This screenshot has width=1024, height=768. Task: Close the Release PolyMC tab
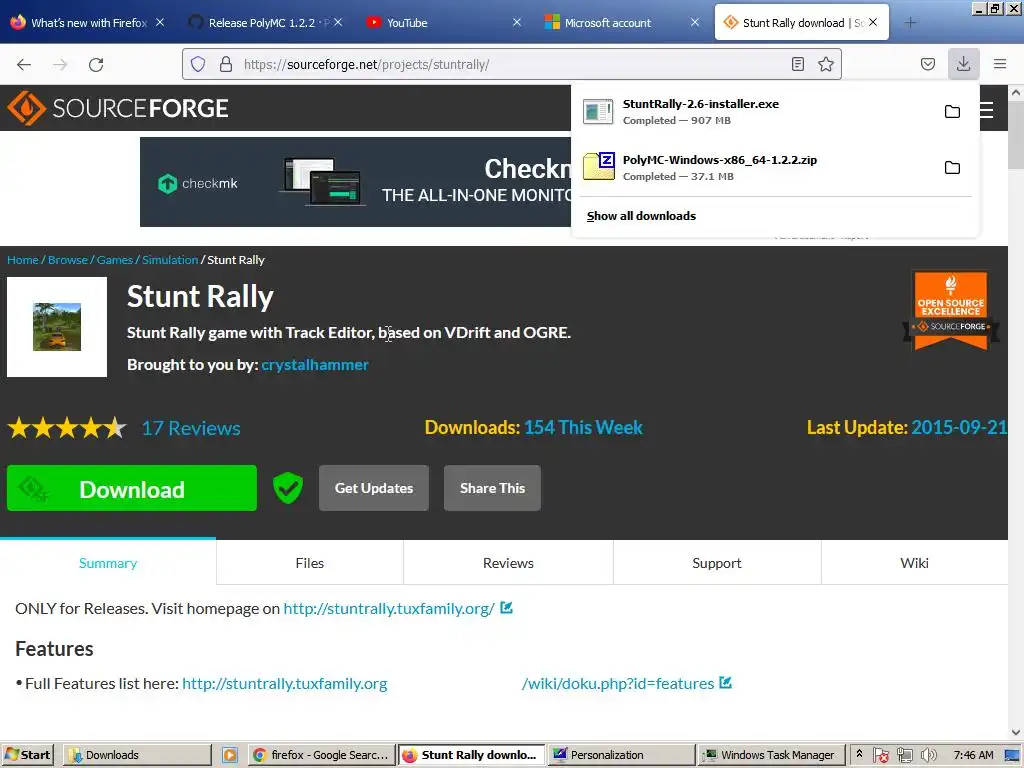(338, 22)
